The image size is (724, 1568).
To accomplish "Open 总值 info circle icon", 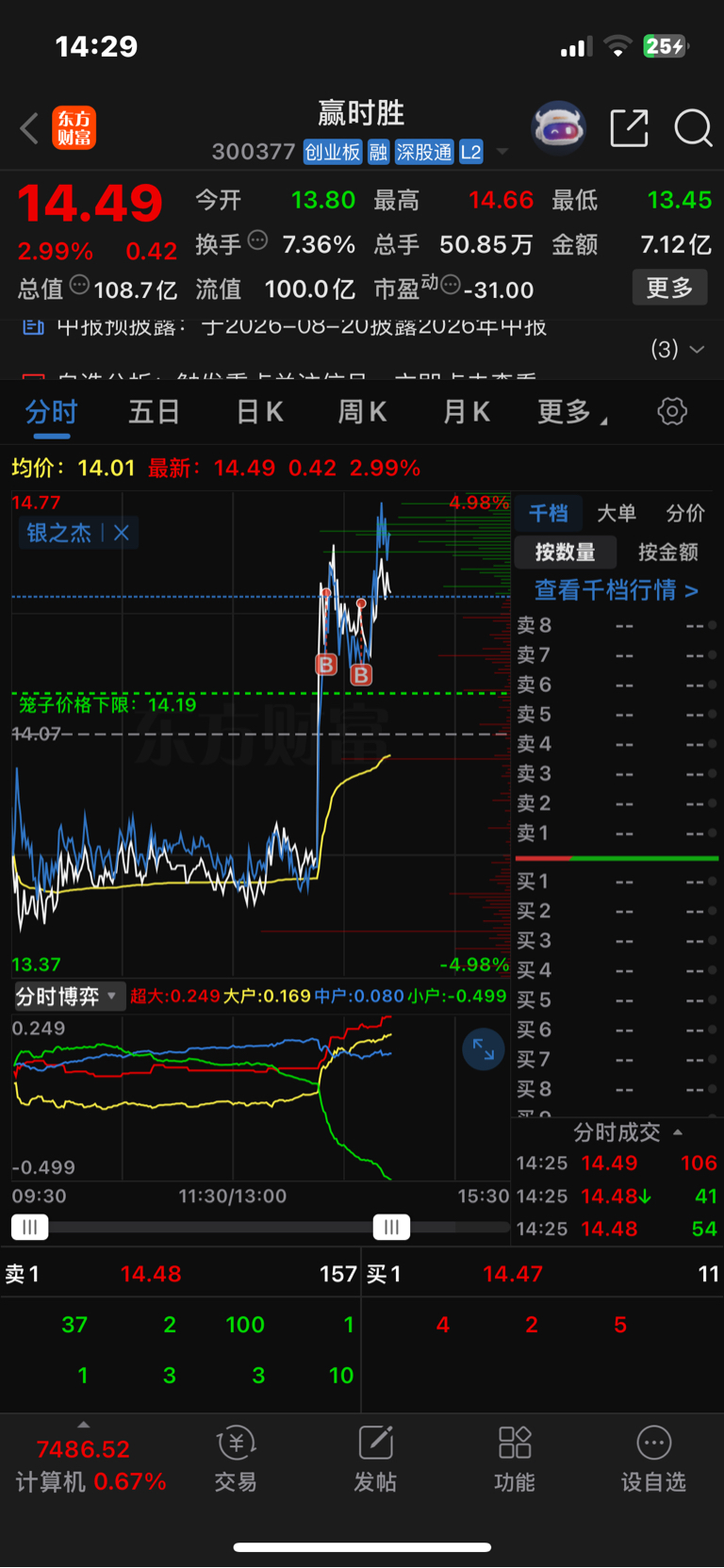I will [80, 284].
